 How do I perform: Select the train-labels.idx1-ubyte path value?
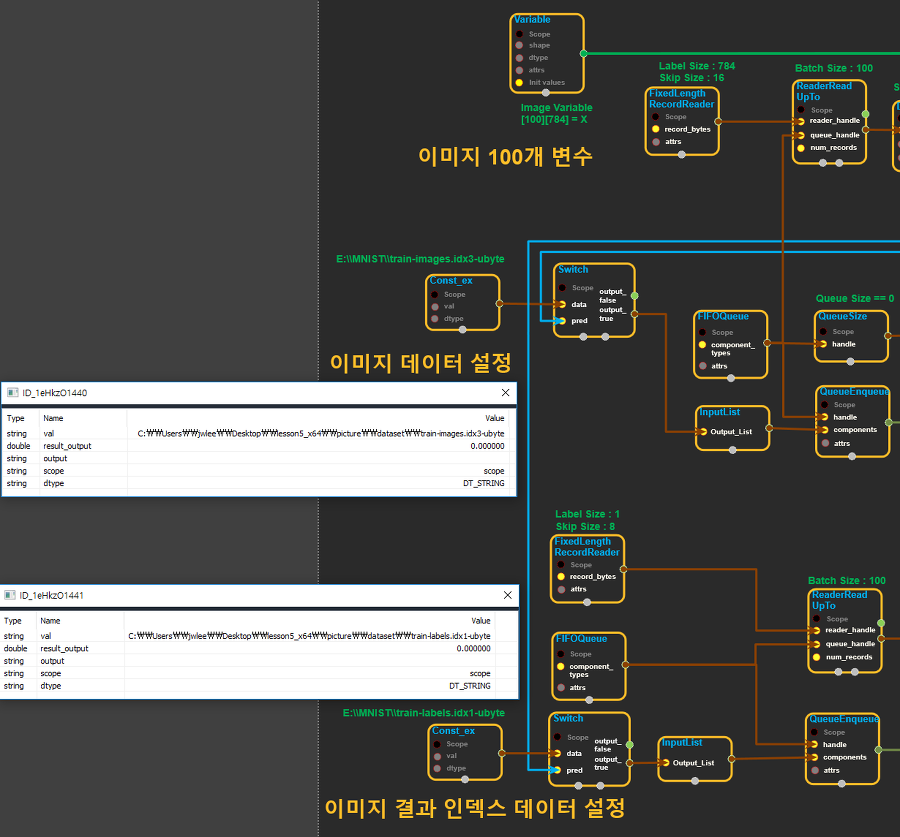tap(309, 636)
